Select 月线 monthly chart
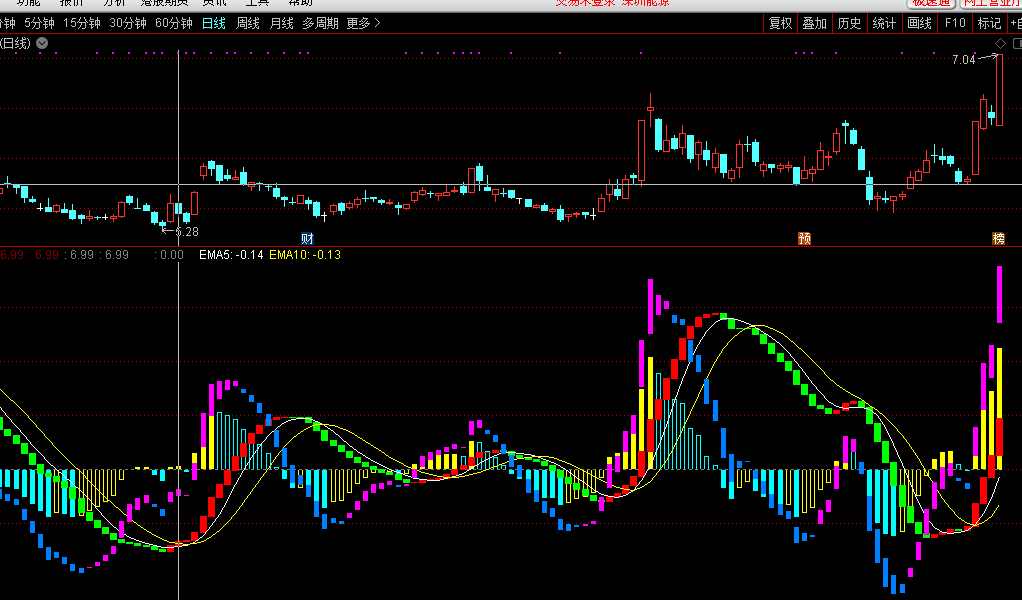 point(282,23)
